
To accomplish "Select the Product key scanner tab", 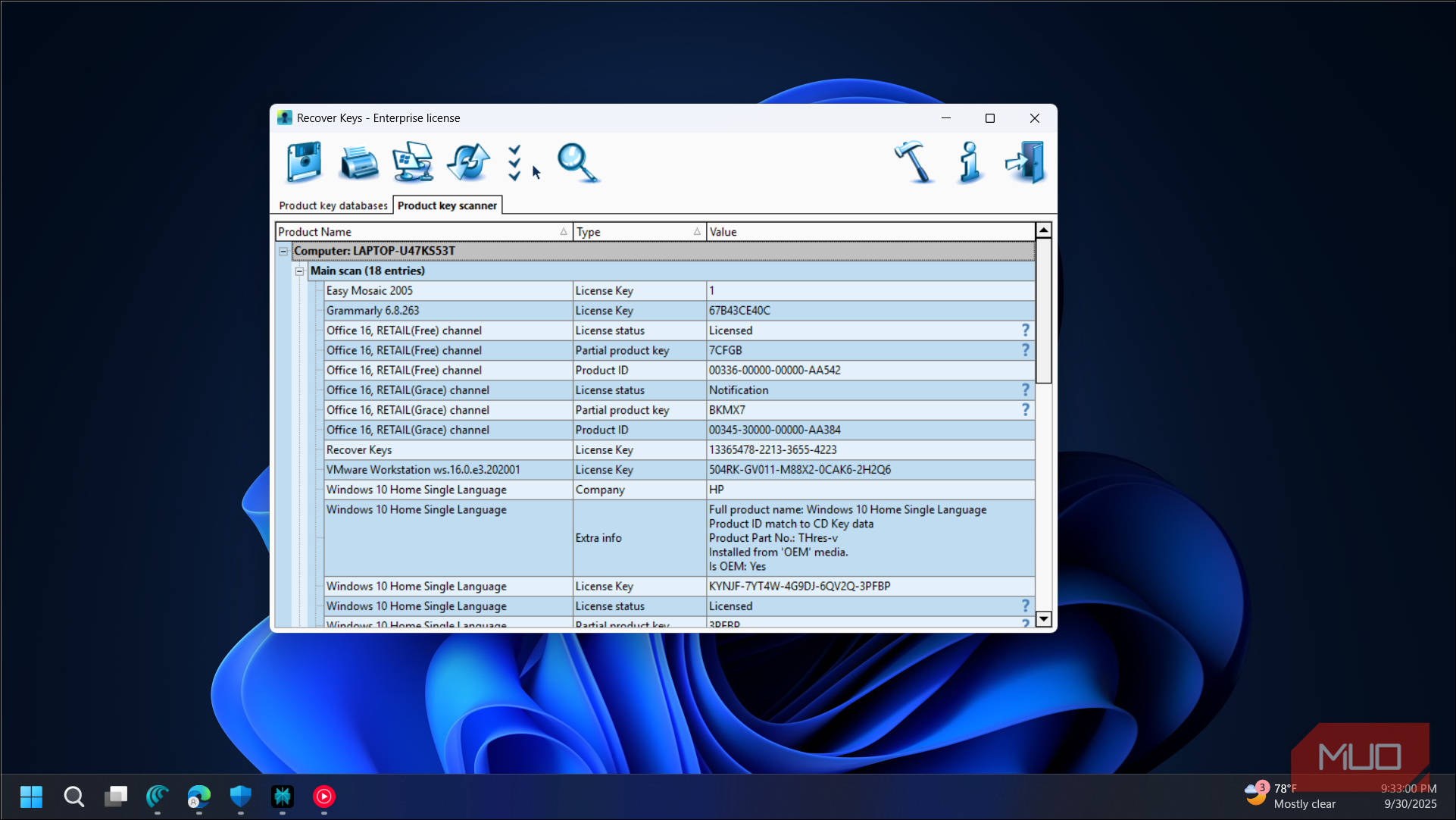I will (x=447, y=205).
